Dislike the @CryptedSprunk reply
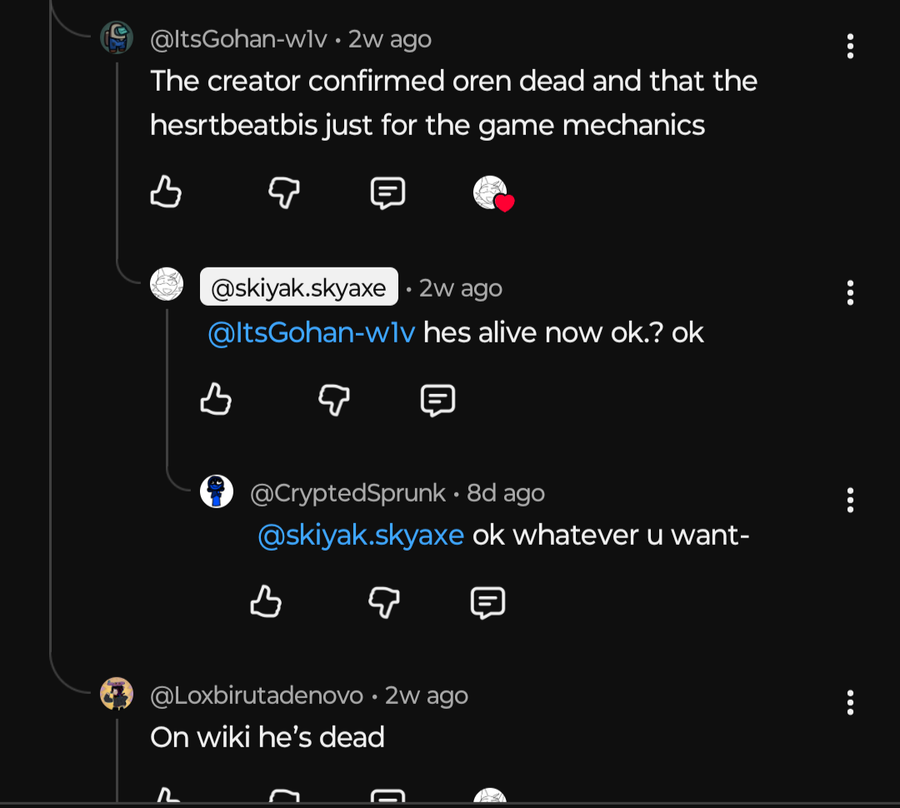900x808 pixels. (384, 601)
